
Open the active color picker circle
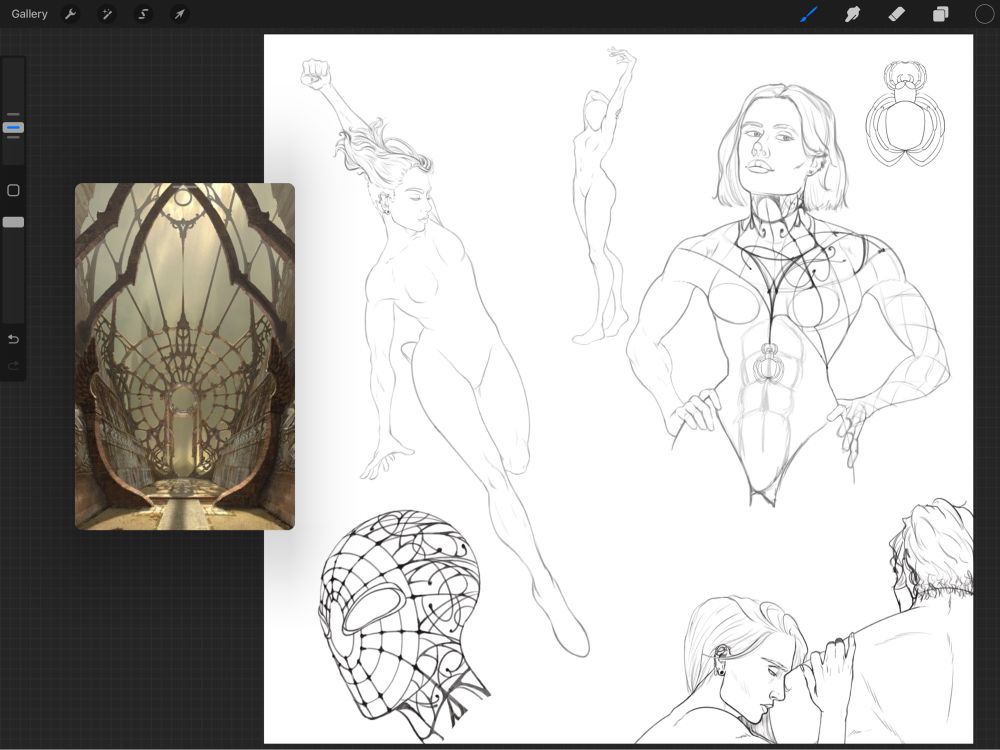pos(984,14)
